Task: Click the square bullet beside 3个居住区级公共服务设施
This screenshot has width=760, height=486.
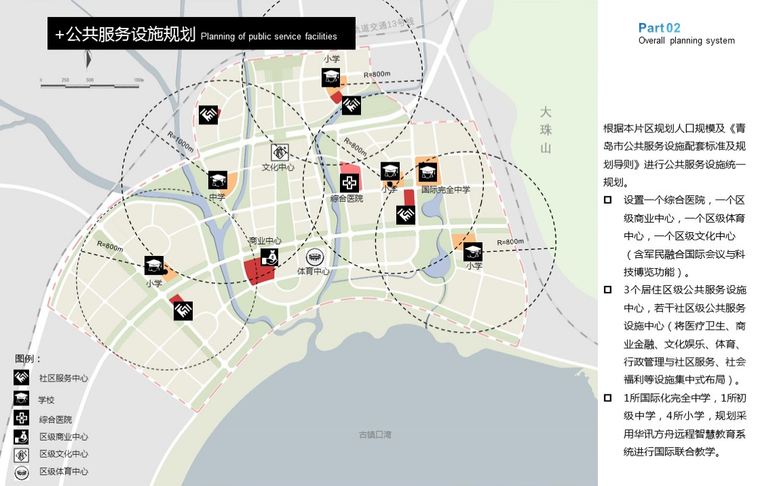Action: pos(608,290)
